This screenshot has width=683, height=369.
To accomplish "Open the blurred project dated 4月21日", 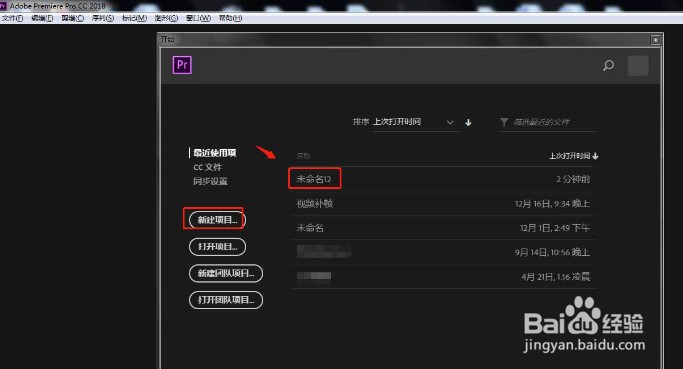I will [314, 276].
